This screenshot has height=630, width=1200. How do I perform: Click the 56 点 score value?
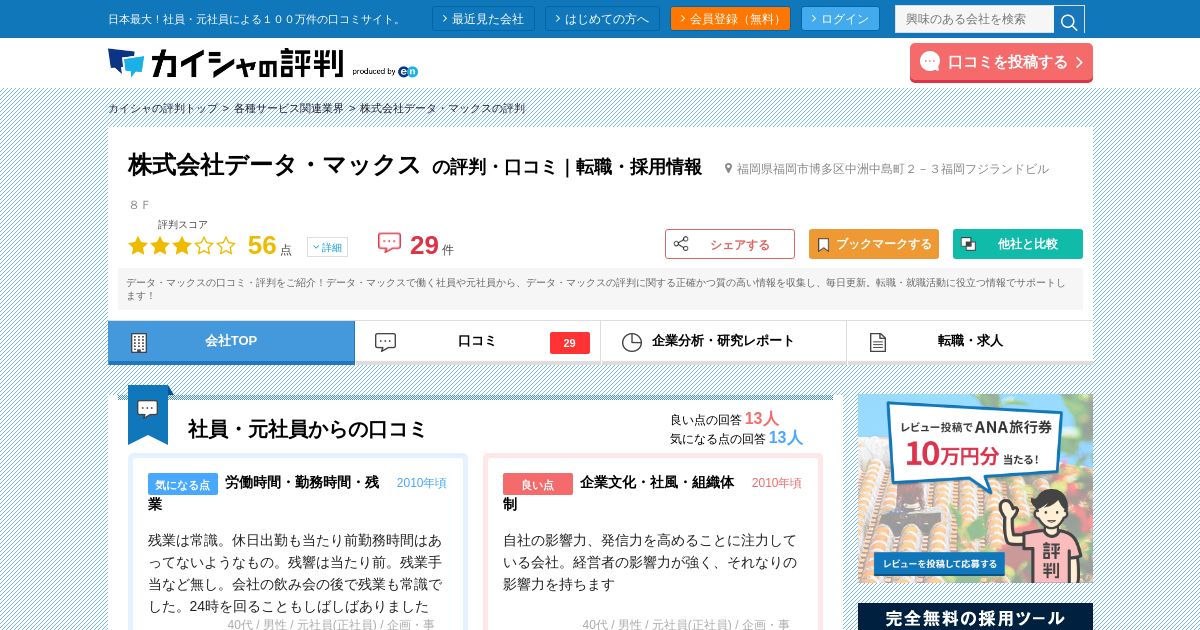tap(270, 246)
